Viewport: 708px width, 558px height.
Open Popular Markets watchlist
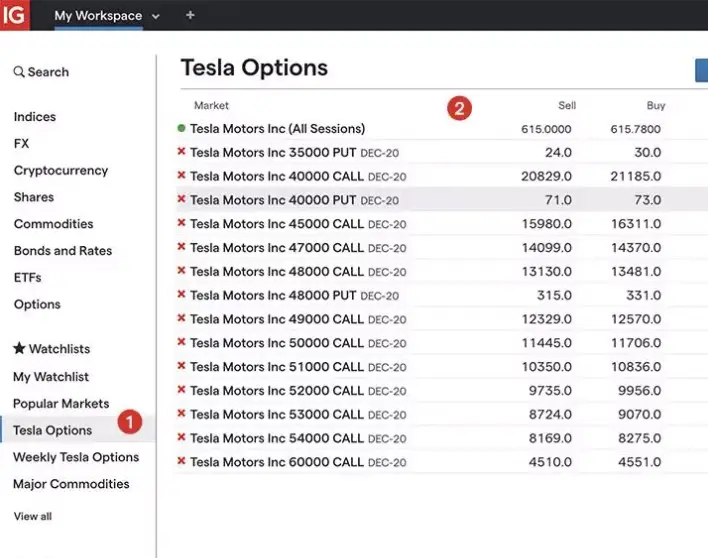tap(61, 404)
